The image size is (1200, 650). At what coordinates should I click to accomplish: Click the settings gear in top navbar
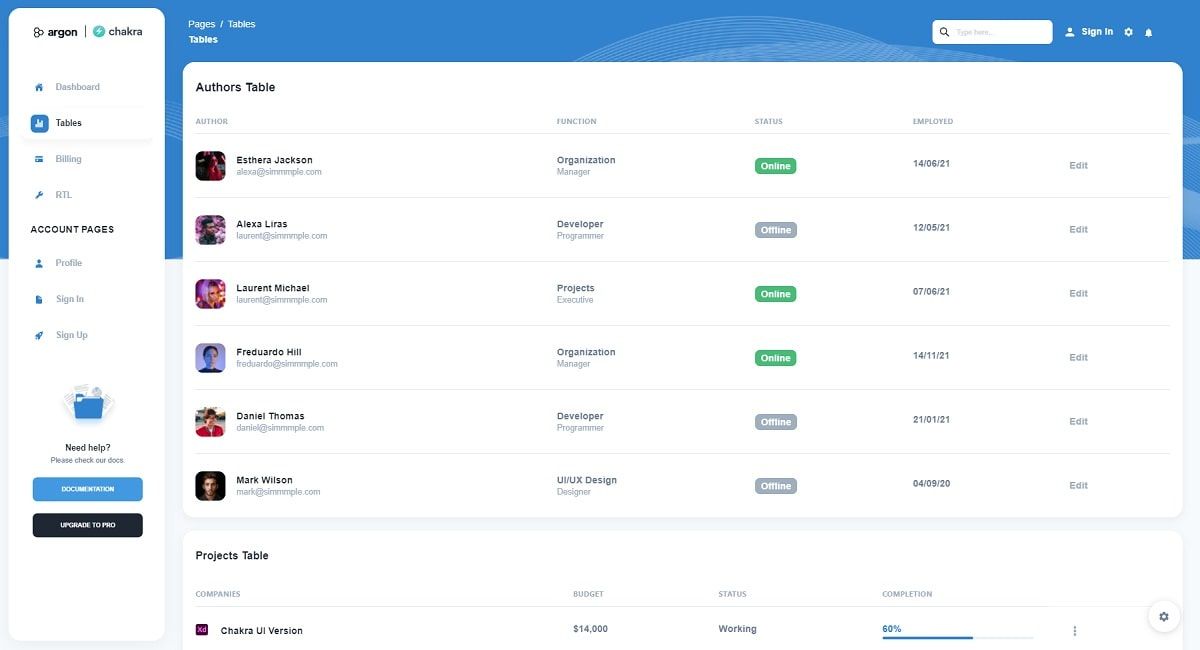[1128, 31]
